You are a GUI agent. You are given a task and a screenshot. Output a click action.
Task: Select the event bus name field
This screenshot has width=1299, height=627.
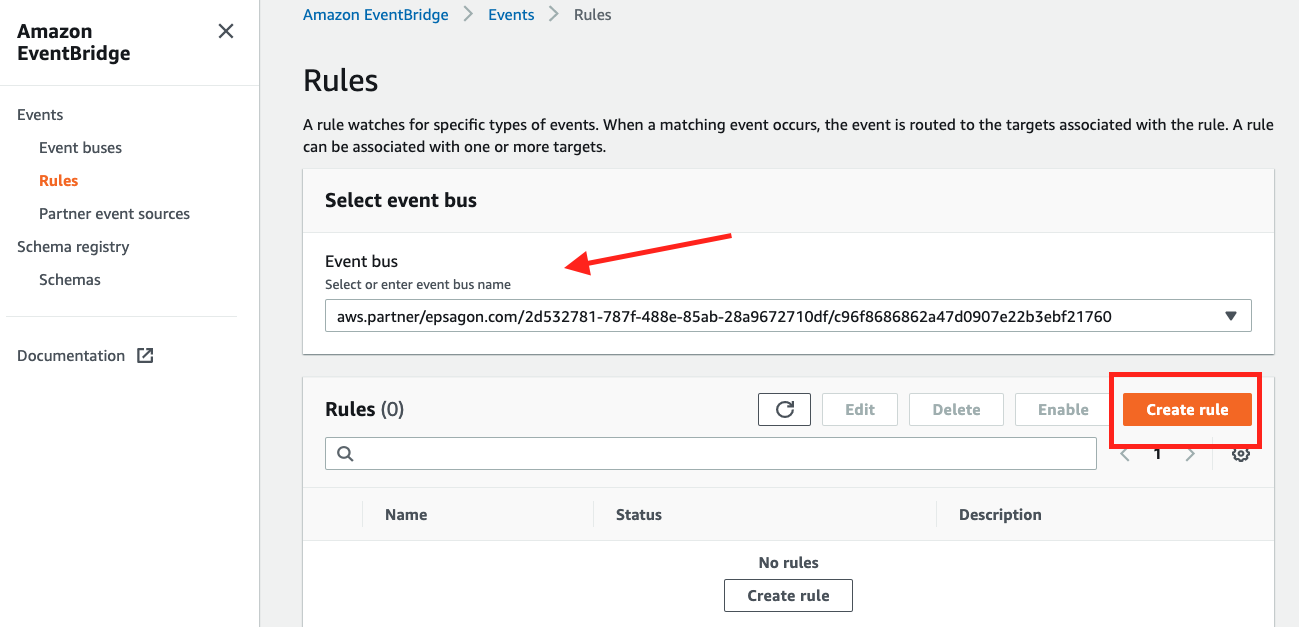pos(788,316)
